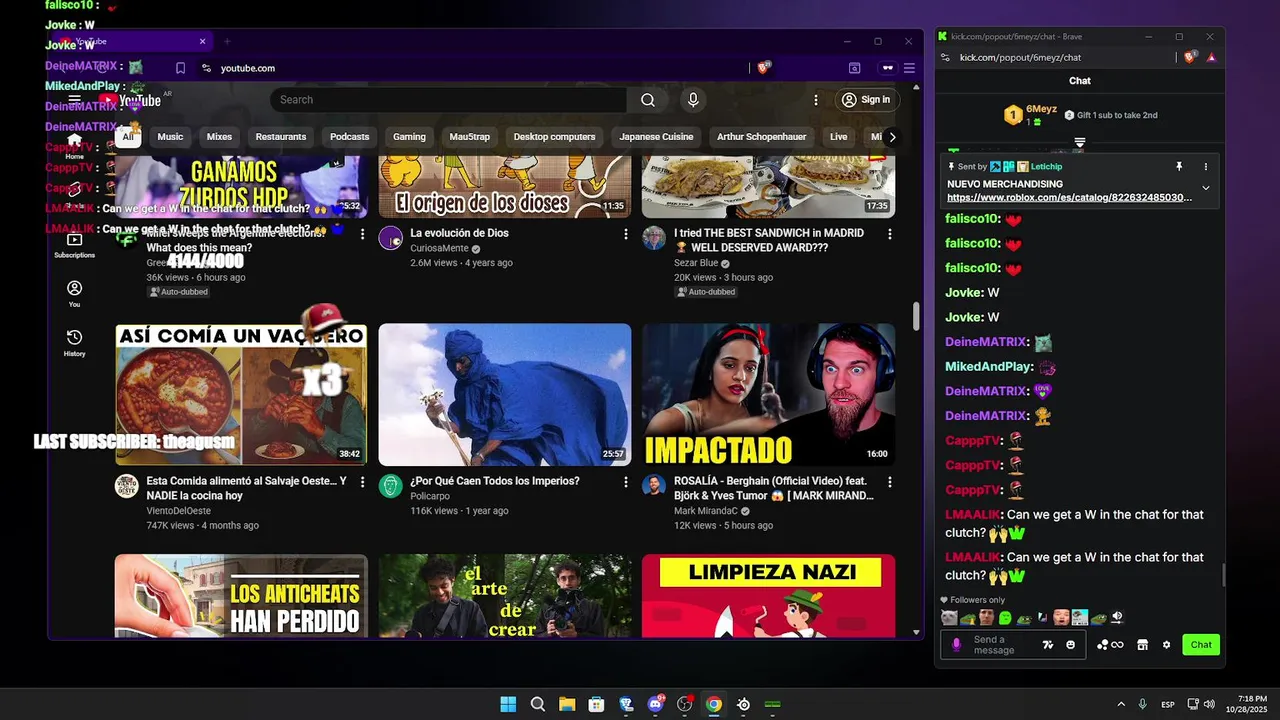Viewport: 1280px width, 720px height.
Task: Click the chat sound volume icon
Action: 1117,618
